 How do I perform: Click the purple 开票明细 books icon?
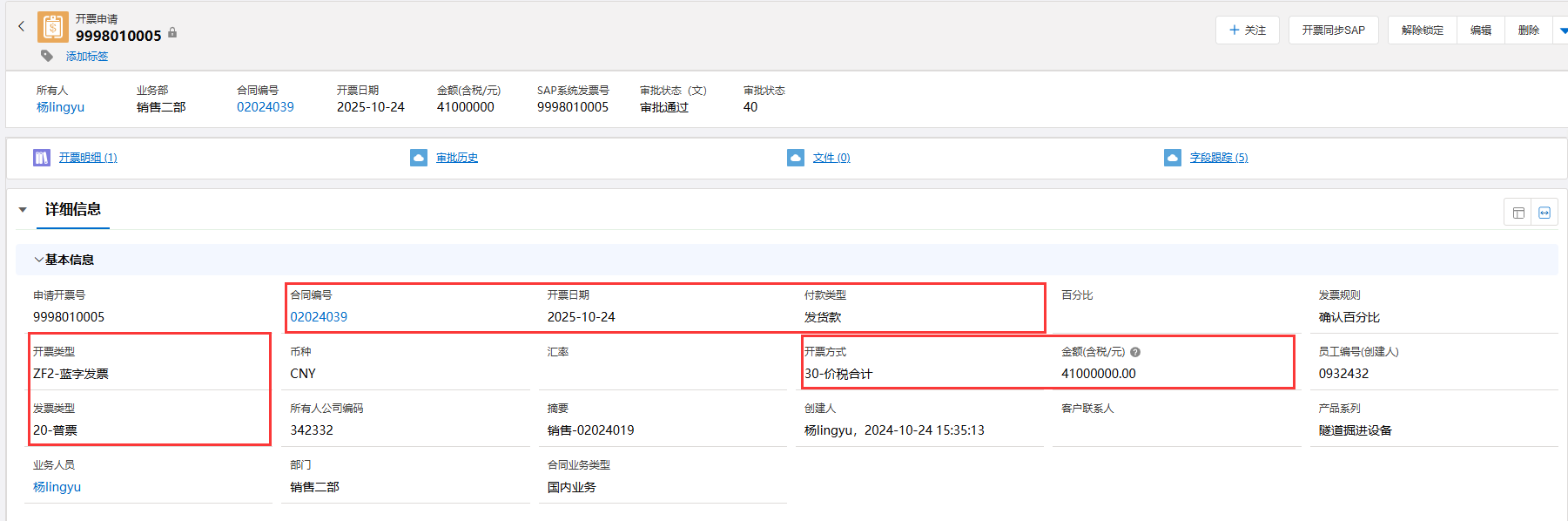(42, 158)
